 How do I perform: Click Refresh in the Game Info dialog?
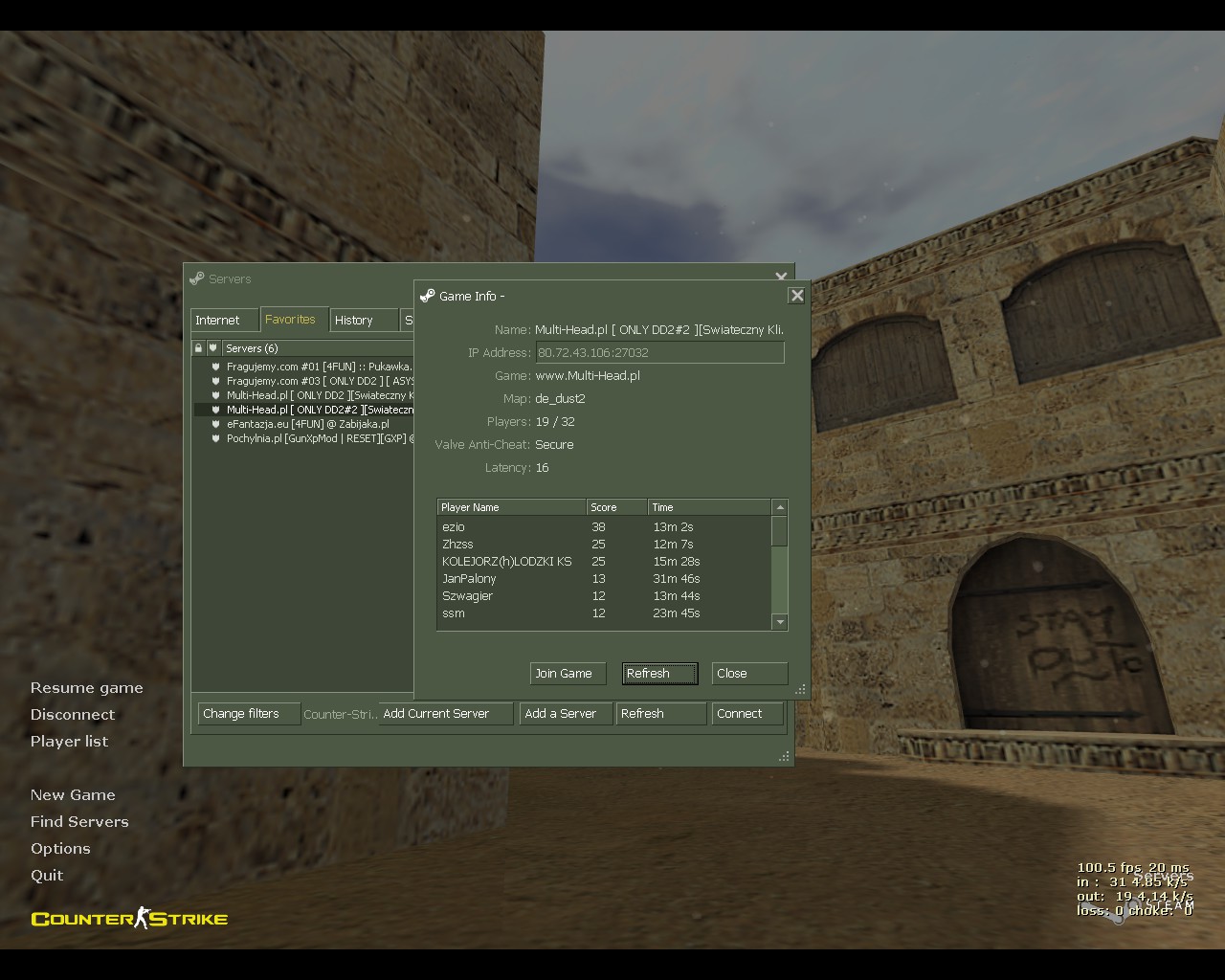660,674
